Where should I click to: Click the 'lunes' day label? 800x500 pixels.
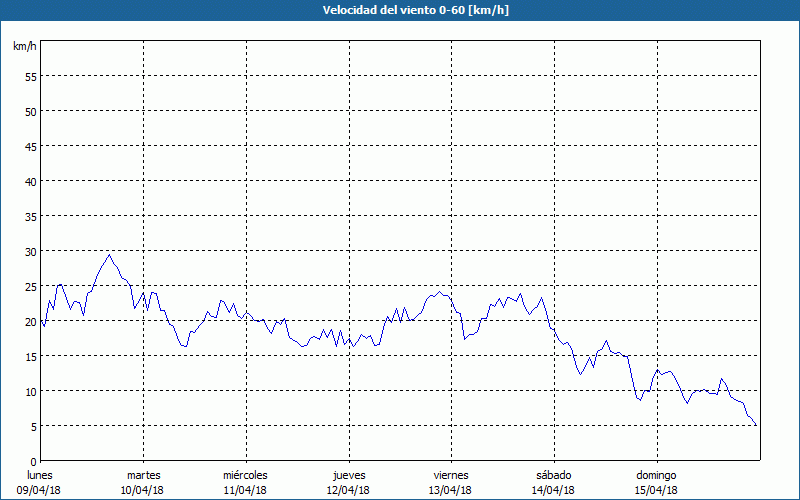pos(39,475)
